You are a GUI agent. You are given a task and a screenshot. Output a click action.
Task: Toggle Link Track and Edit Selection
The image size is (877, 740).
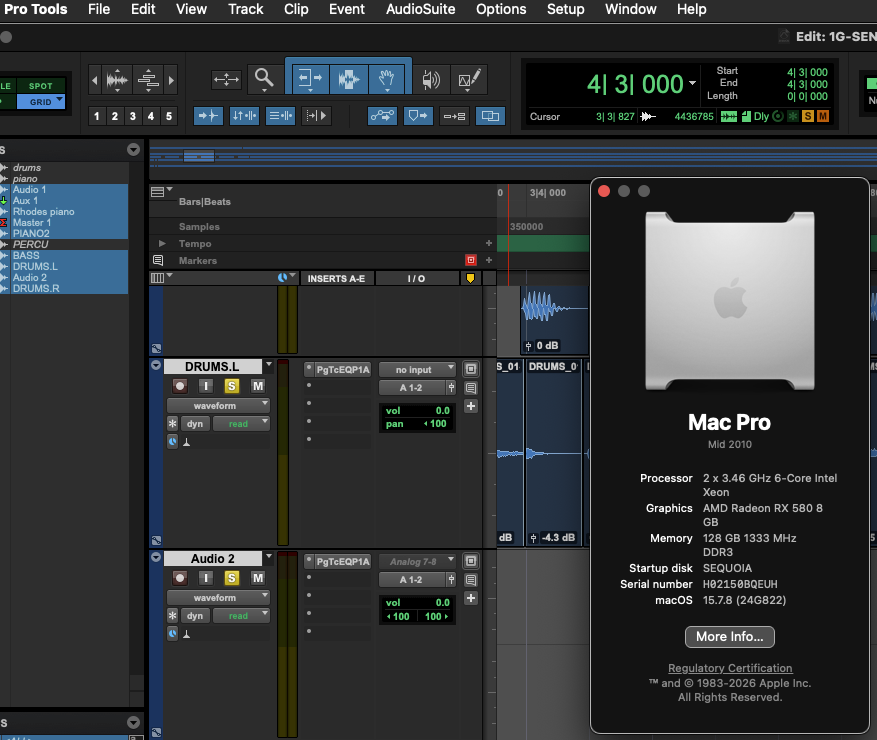pos(280,116)
